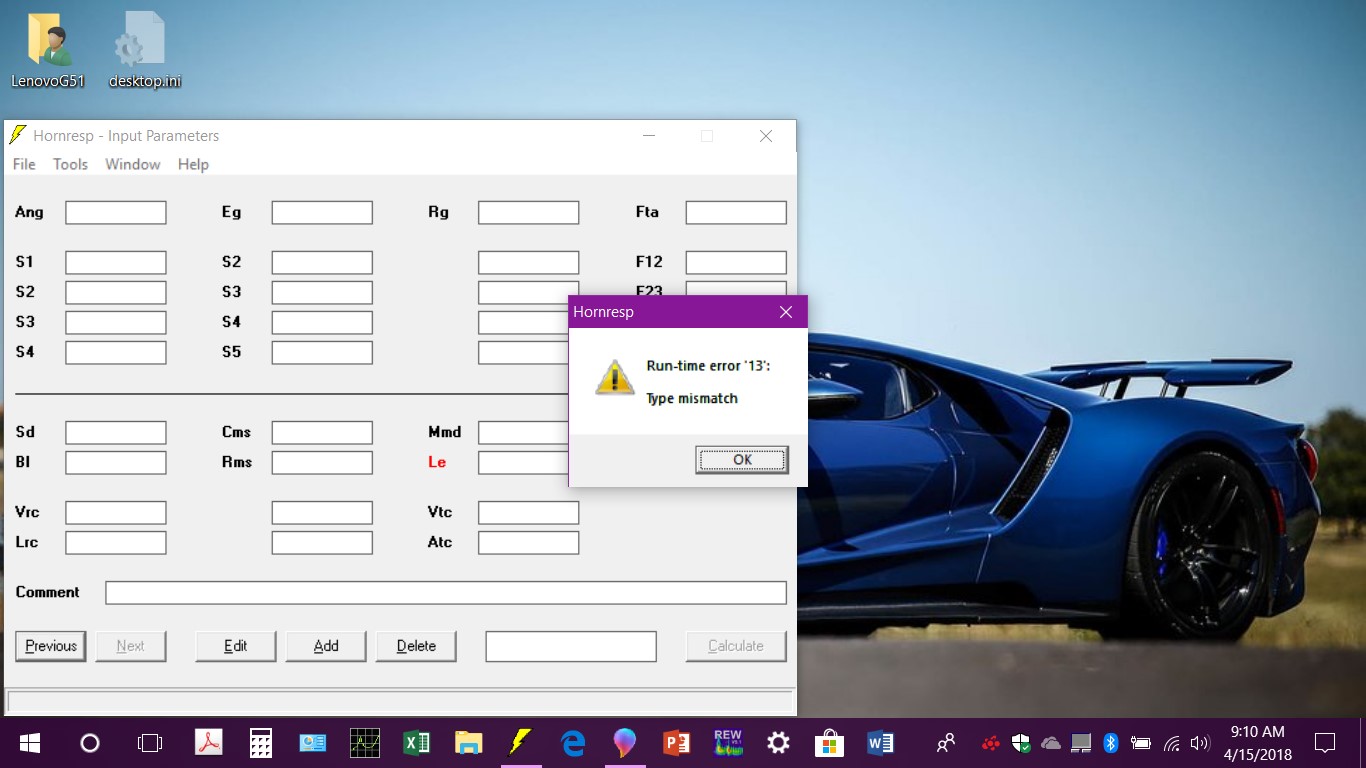Click the Rg input field
Viewport: 1366px width, 768px height.
point(528,212)
